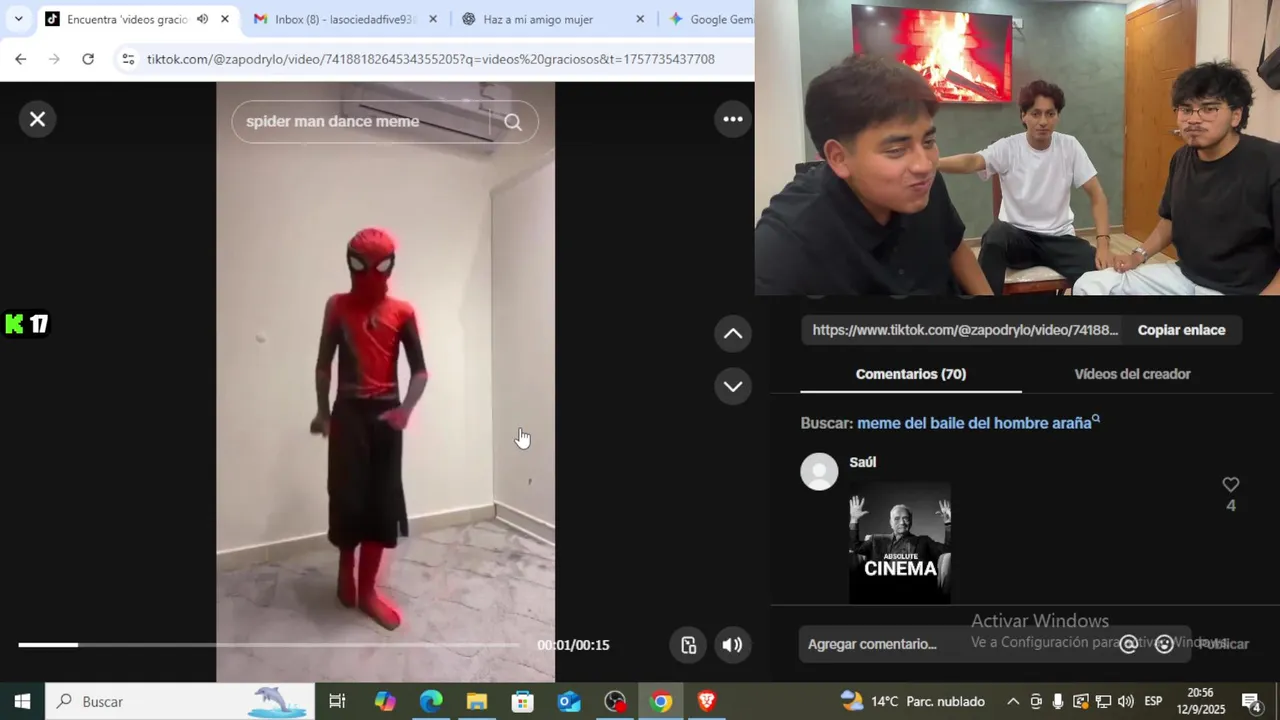Reload the TikTok page
Image resolution: width=1280 pixels, height=720 pixels.
coord(88,59)
